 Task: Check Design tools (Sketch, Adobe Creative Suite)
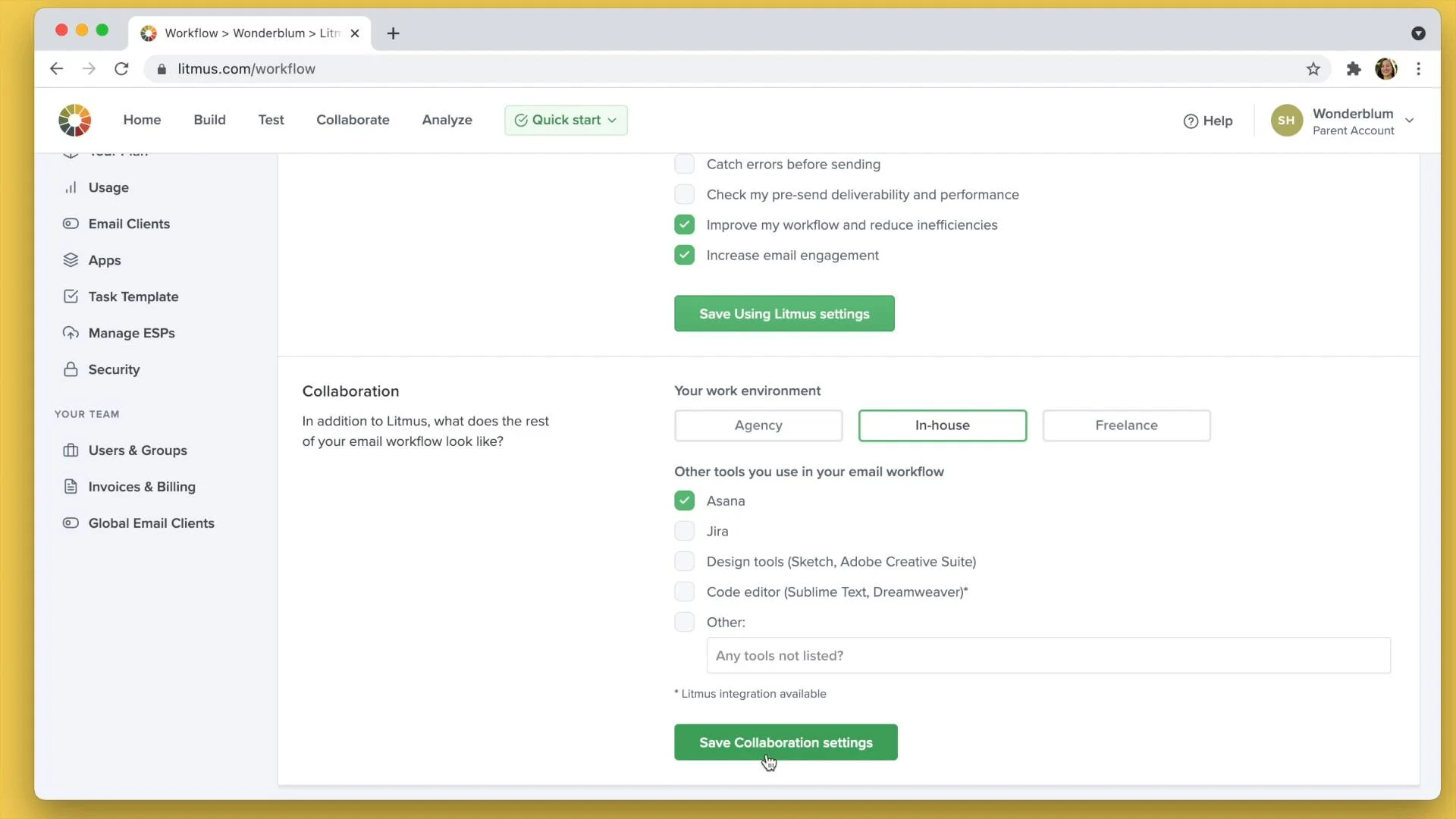pyautogui.click(x=684, y=562)
